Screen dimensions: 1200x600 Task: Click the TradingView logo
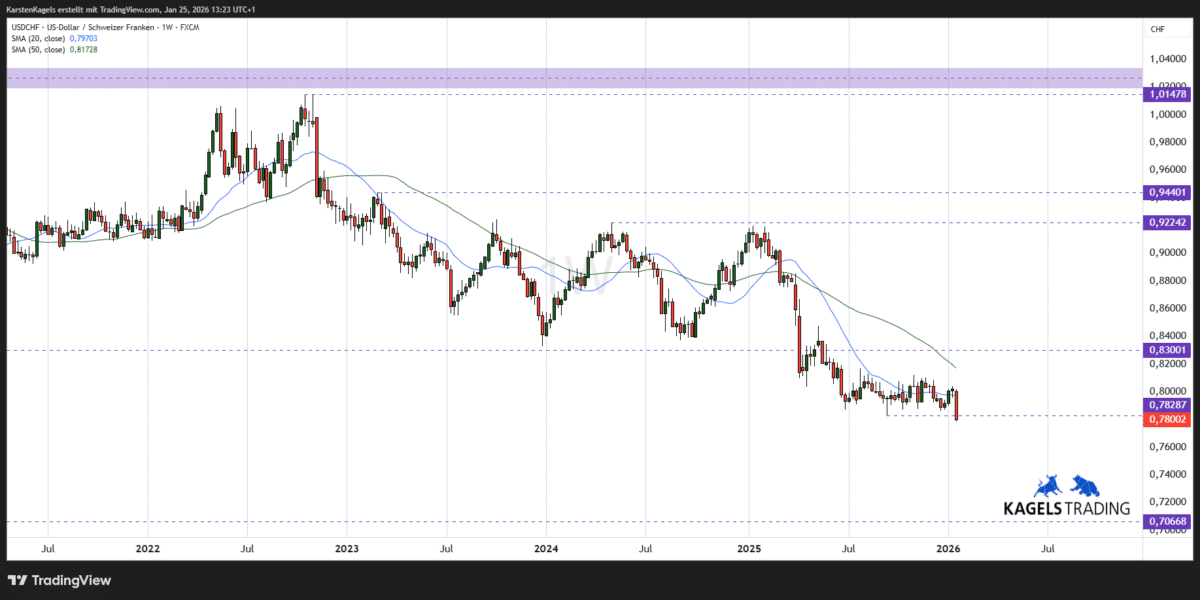(60, 580)
